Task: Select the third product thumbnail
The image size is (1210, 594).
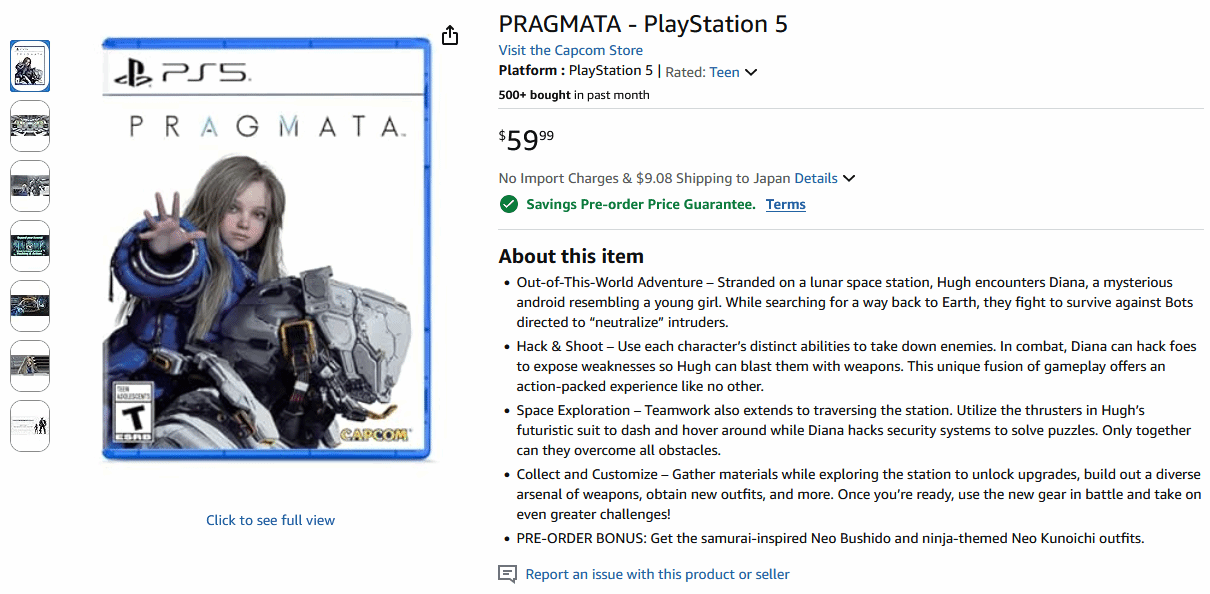Action: pyautogui.click(x=30, y=186)
